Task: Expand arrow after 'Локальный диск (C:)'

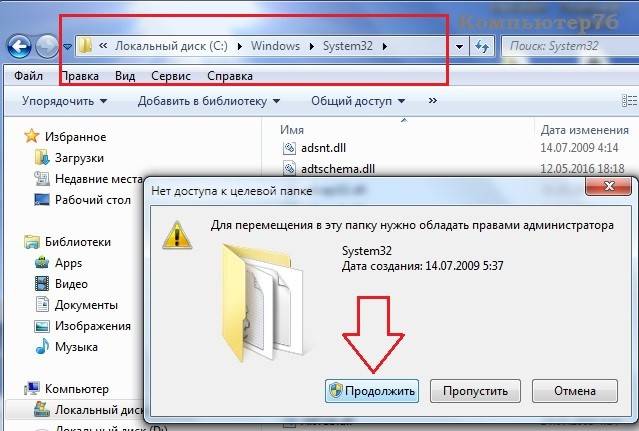Action: pos(240,46)
